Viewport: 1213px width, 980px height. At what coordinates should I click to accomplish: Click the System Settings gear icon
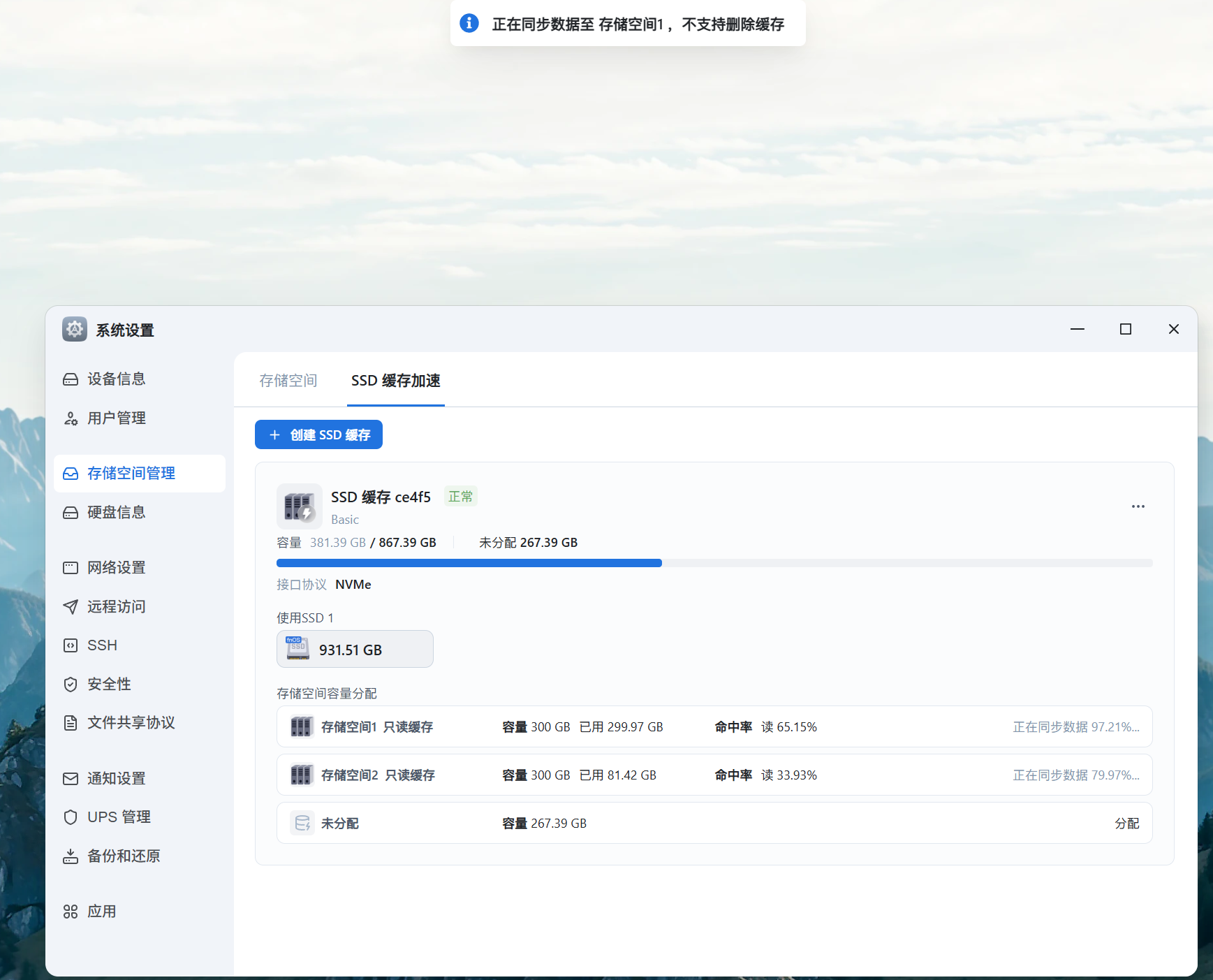75,329
